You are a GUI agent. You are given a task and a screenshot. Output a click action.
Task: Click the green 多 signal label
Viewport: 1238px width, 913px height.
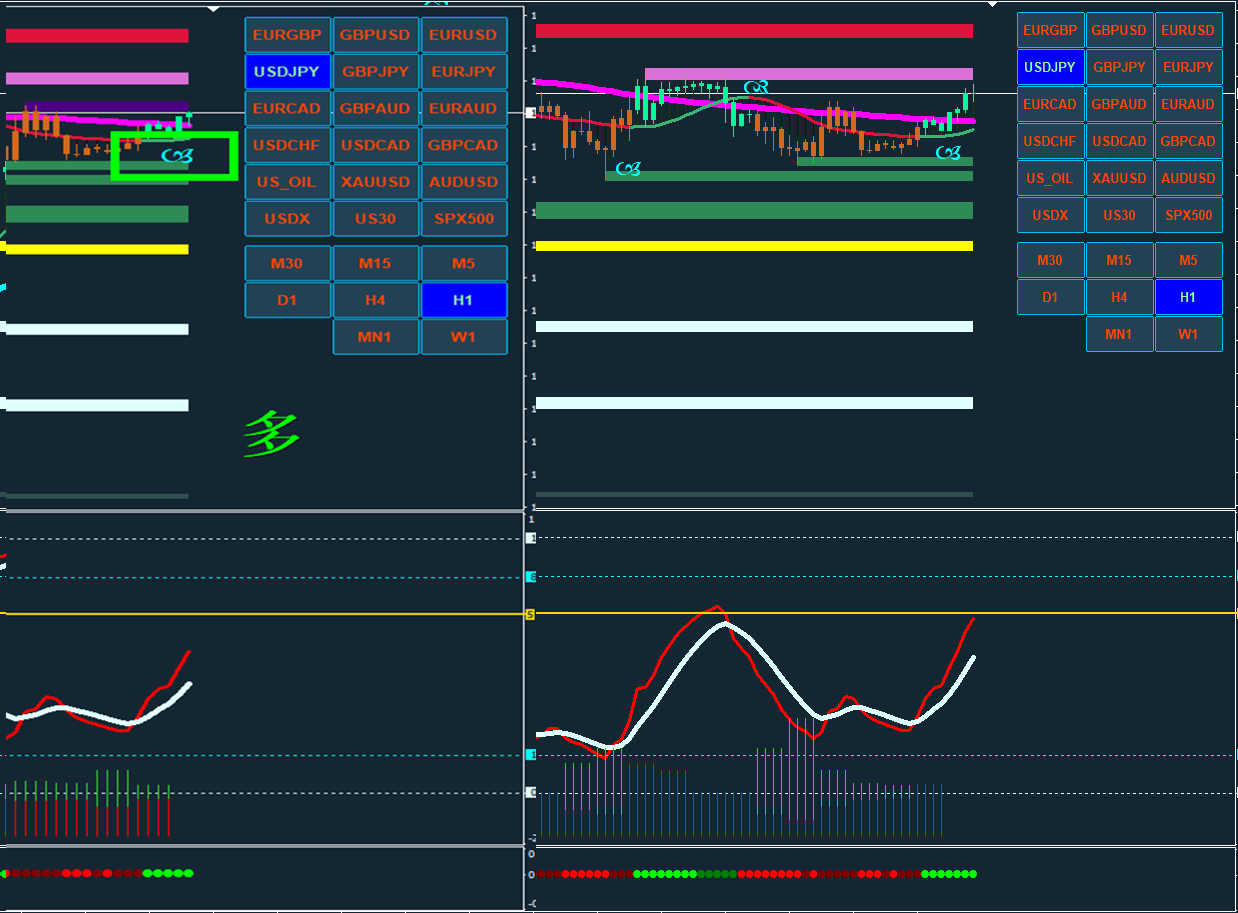(271, 436)
